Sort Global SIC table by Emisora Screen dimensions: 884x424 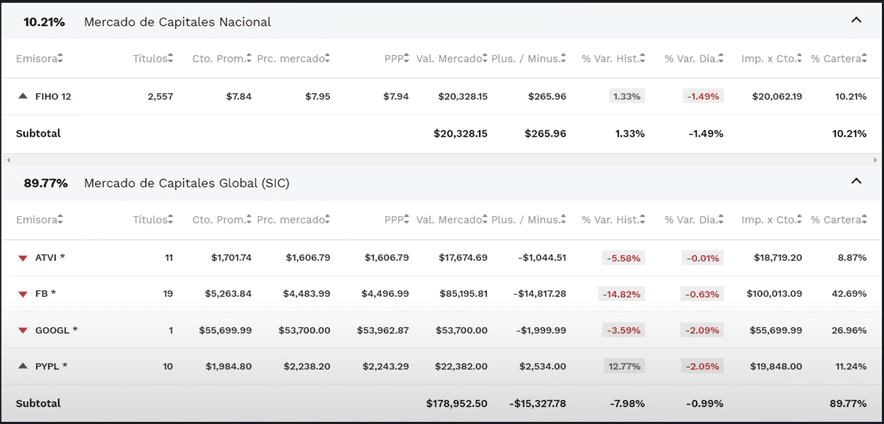39,220
